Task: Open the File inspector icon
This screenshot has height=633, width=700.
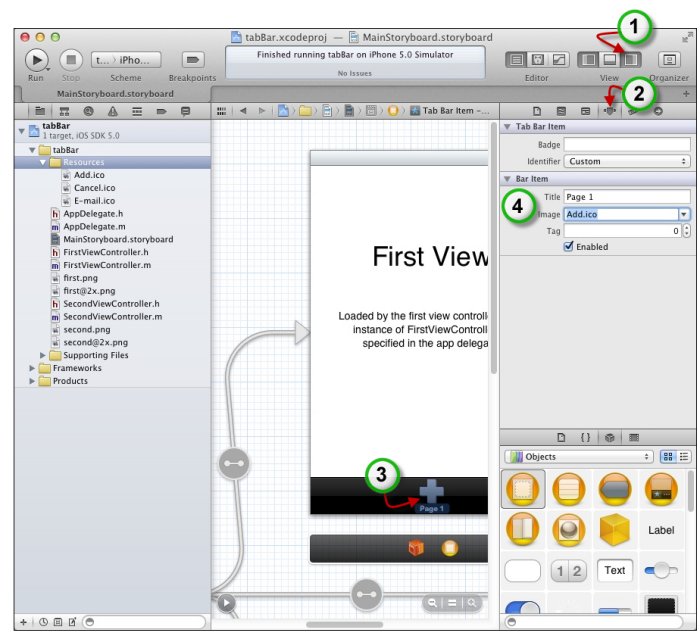Action: point(537,111)
